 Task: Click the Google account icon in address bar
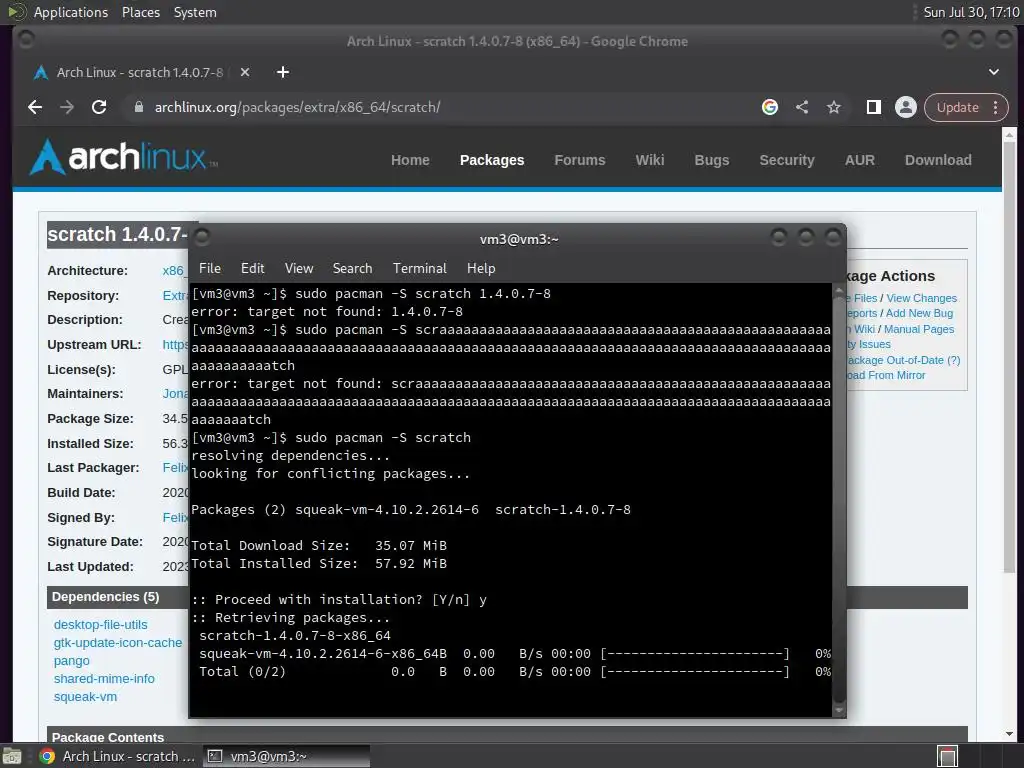(770, 107)
